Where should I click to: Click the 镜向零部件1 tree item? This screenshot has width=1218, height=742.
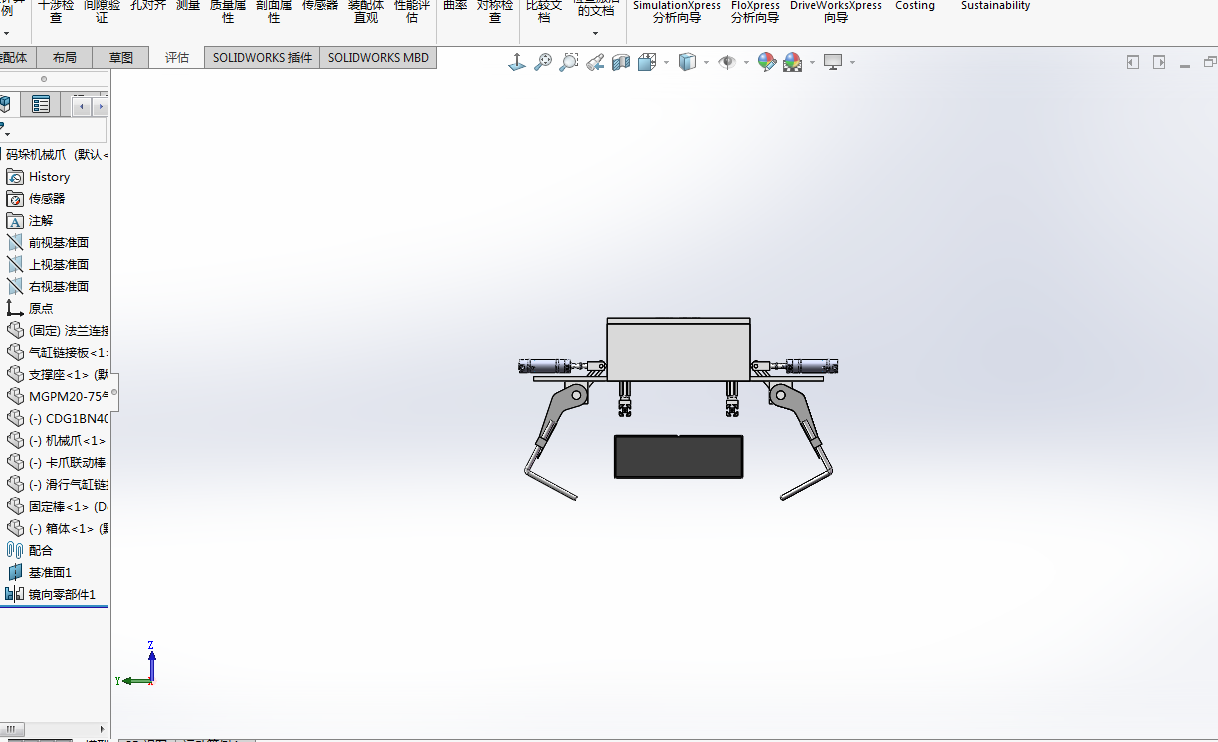[x=61, y=595]
